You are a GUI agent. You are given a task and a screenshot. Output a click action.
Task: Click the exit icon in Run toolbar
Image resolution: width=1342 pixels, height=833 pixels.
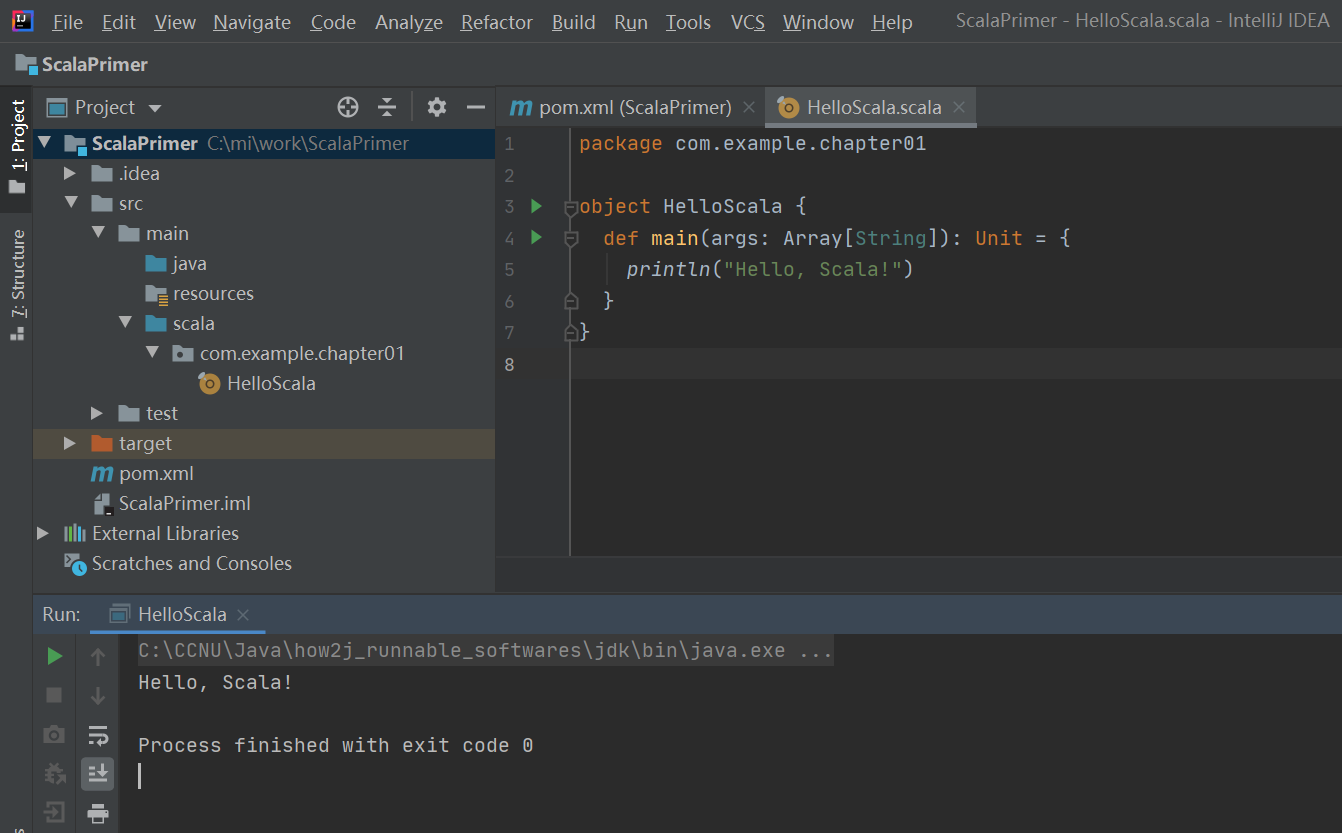tap(55, 813)
